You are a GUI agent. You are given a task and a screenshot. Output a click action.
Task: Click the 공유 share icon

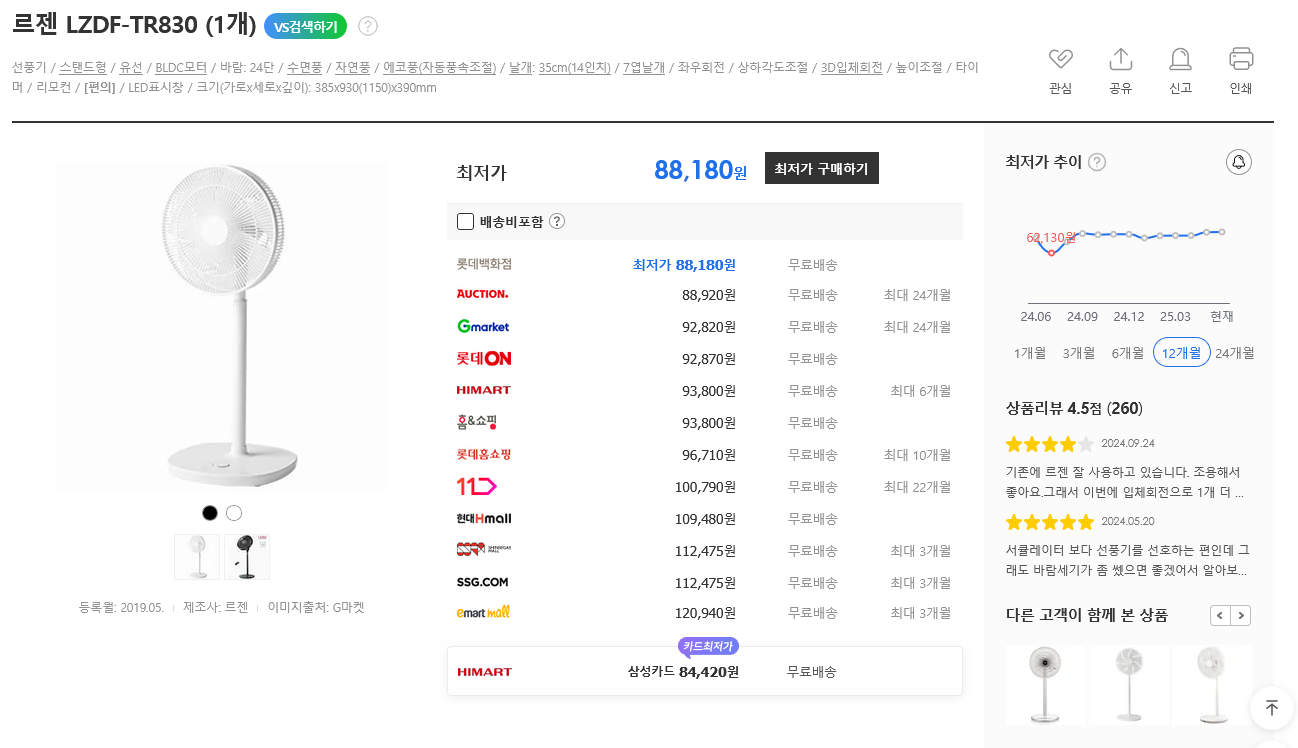coord(1120,59)
